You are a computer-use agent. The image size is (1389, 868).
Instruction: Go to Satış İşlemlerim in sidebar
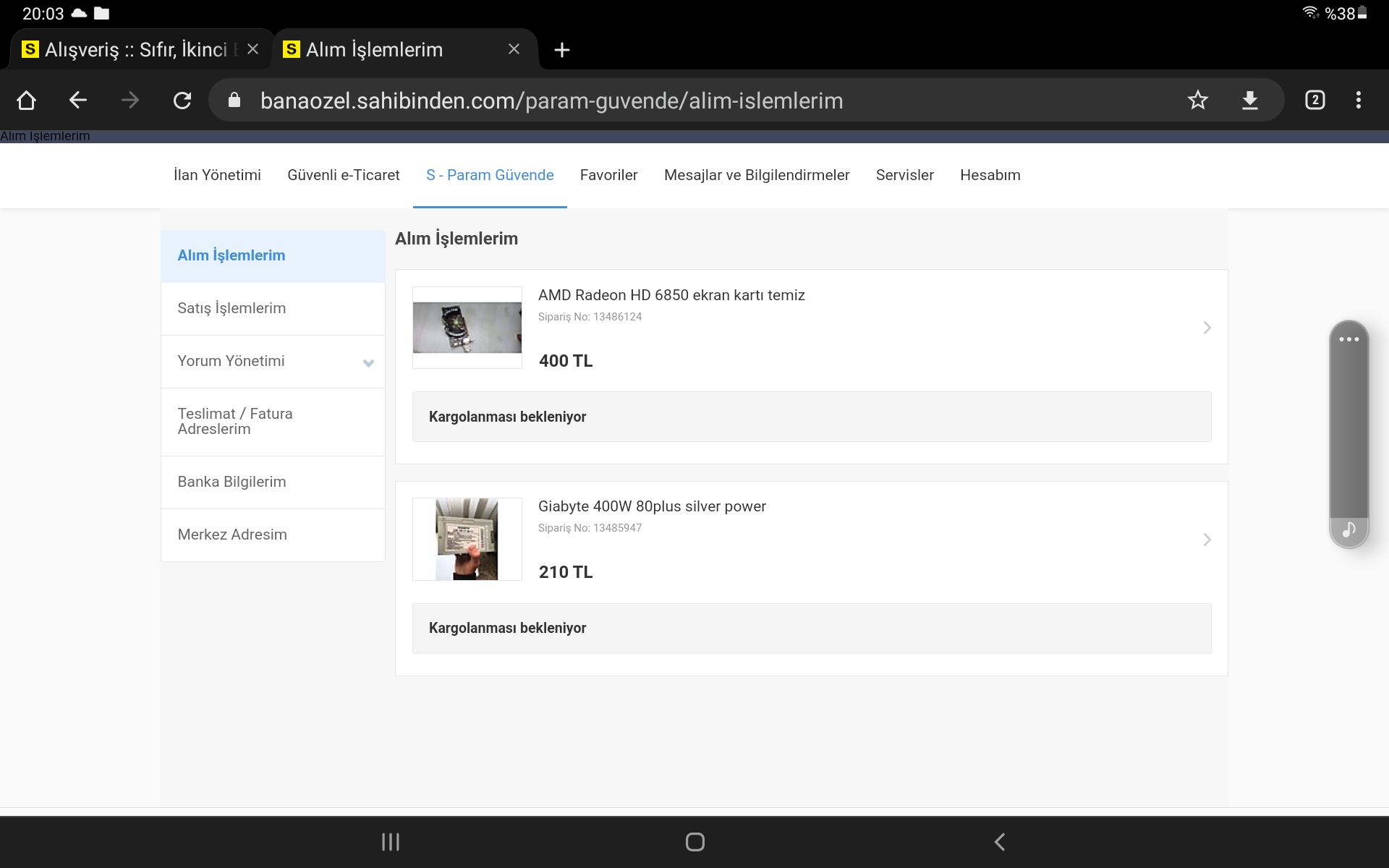[x=231, y=308]
